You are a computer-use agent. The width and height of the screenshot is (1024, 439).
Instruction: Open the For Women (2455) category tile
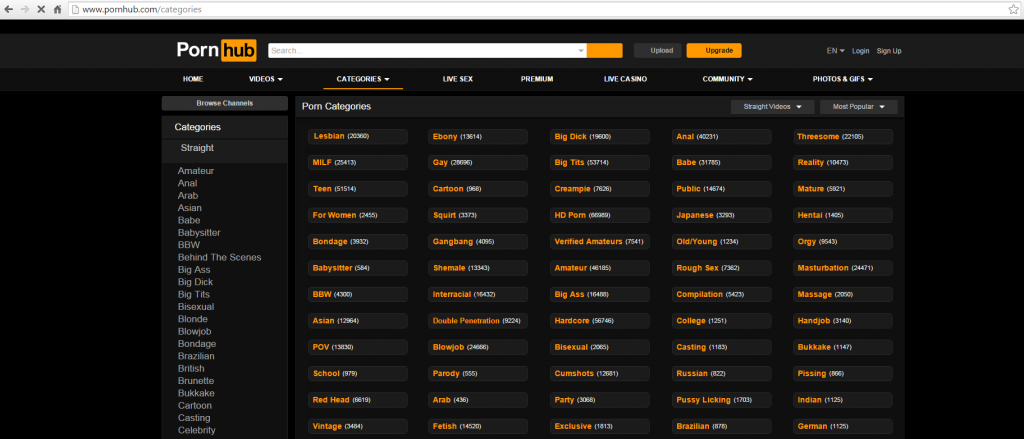click(358, 216)
